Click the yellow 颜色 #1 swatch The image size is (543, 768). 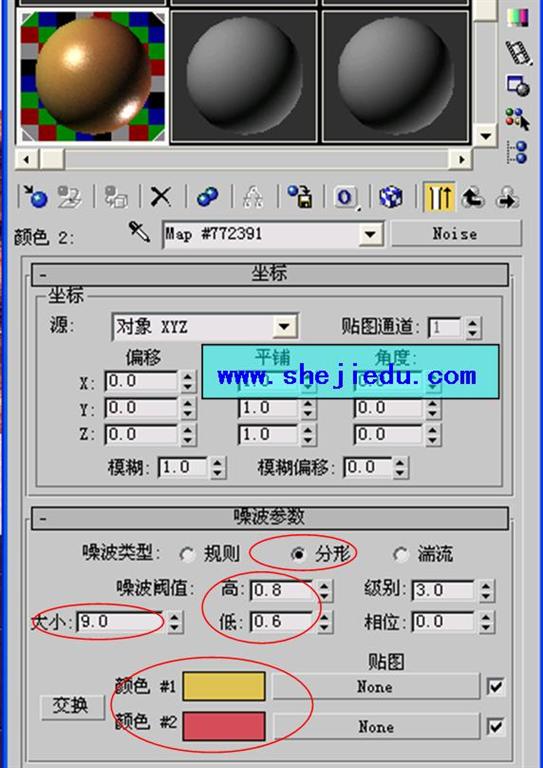[x=224, y=686]
